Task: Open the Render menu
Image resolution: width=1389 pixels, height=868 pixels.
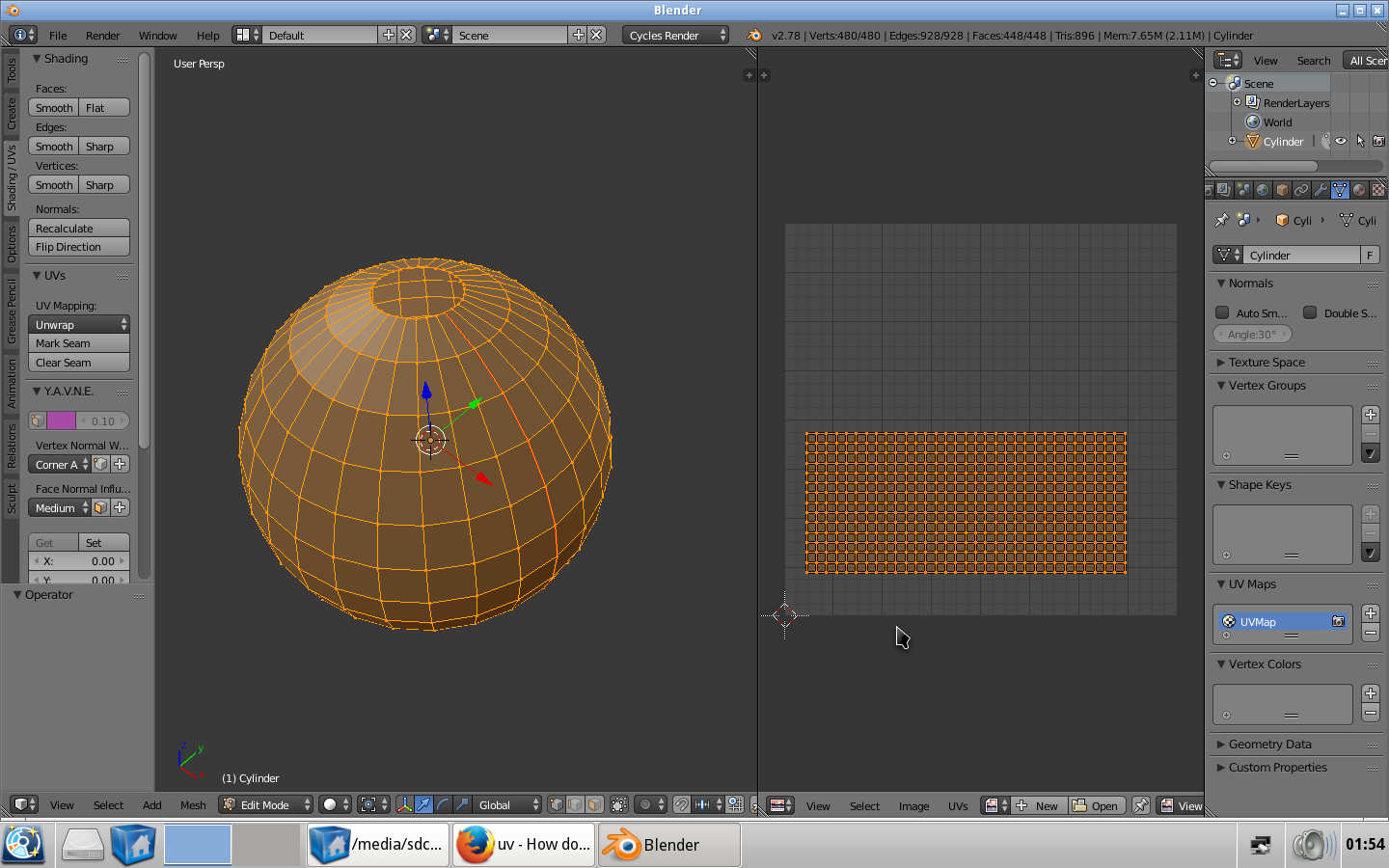Action: click(102, 35)
